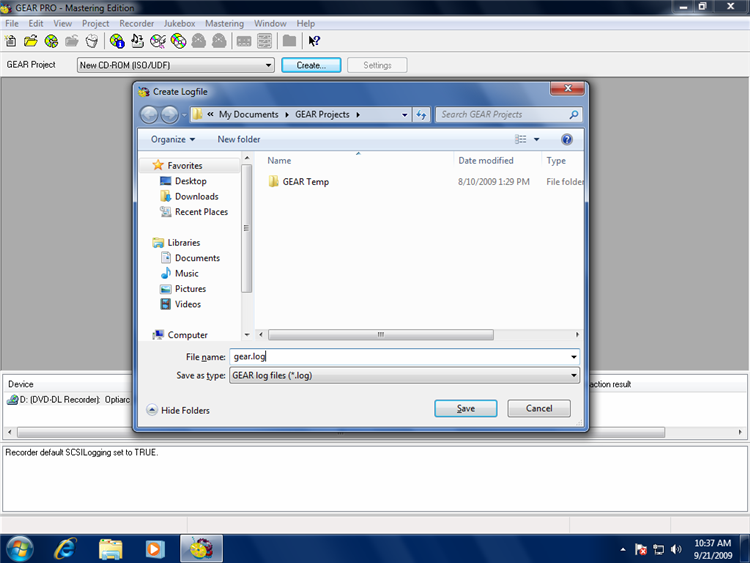750x563 pixels.
Task: Cancel the Create Logfile dialog
Action: pos(539,408)
